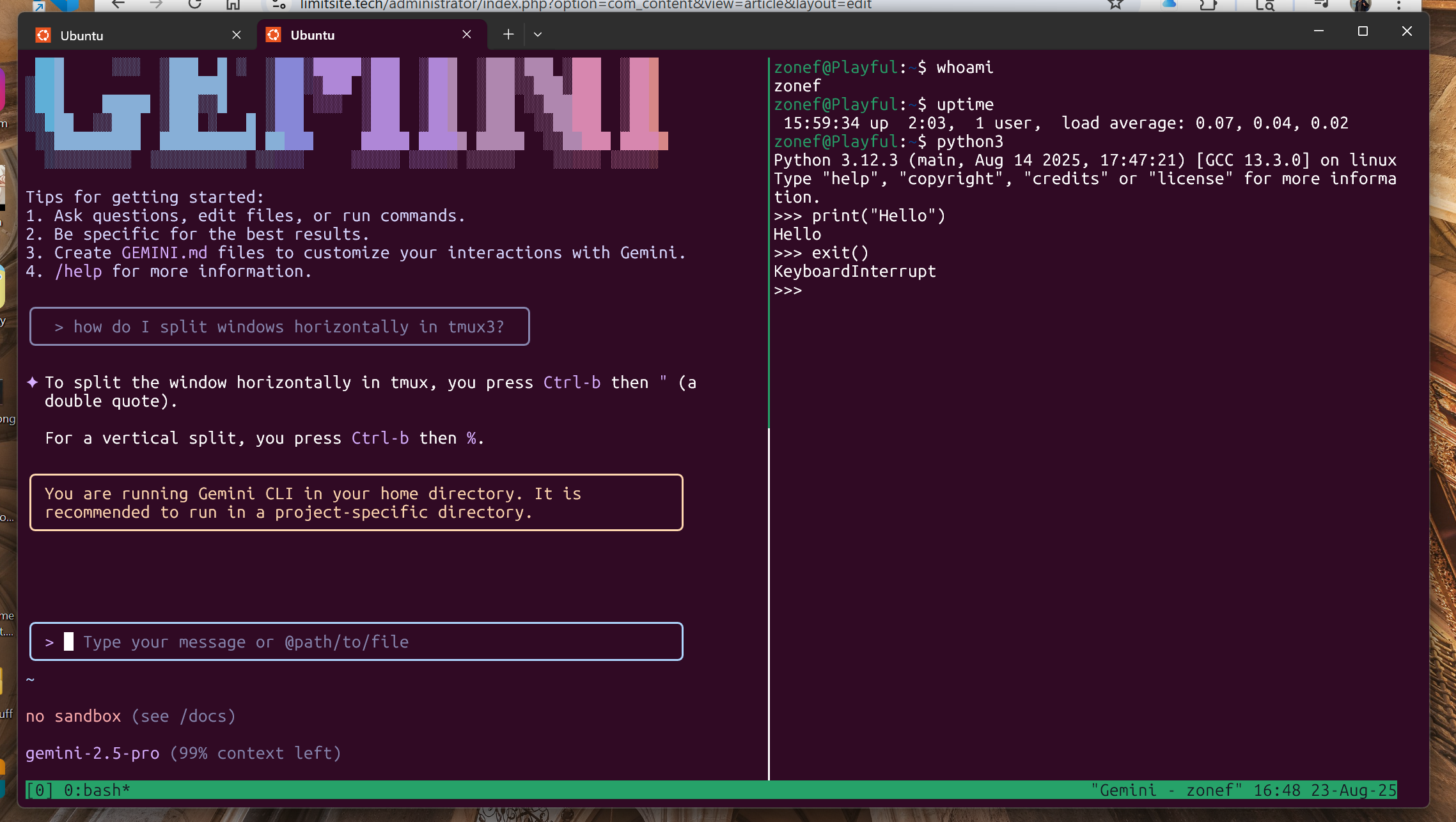Click the Ubuntu logo on active tab

click(x=274, y=35)
